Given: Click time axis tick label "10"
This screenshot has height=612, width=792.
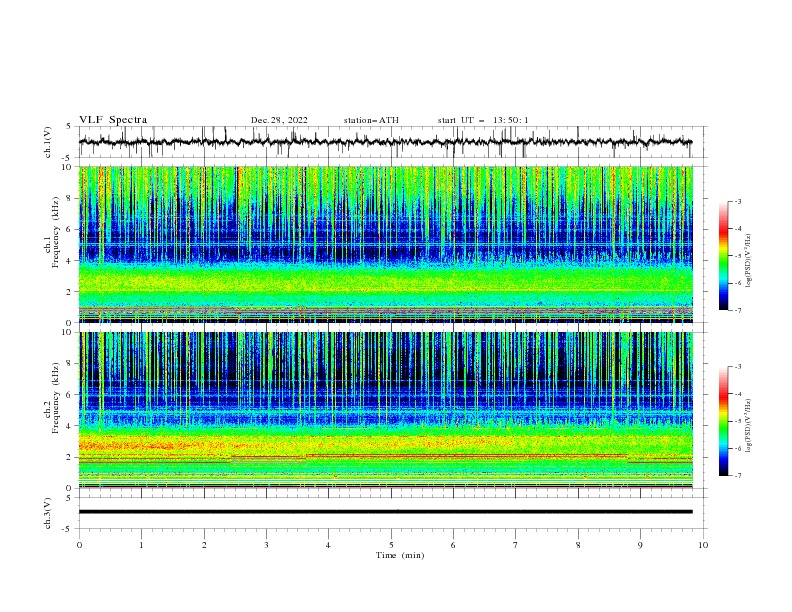Looking at the screenshot, I should (x=703, y=545).
